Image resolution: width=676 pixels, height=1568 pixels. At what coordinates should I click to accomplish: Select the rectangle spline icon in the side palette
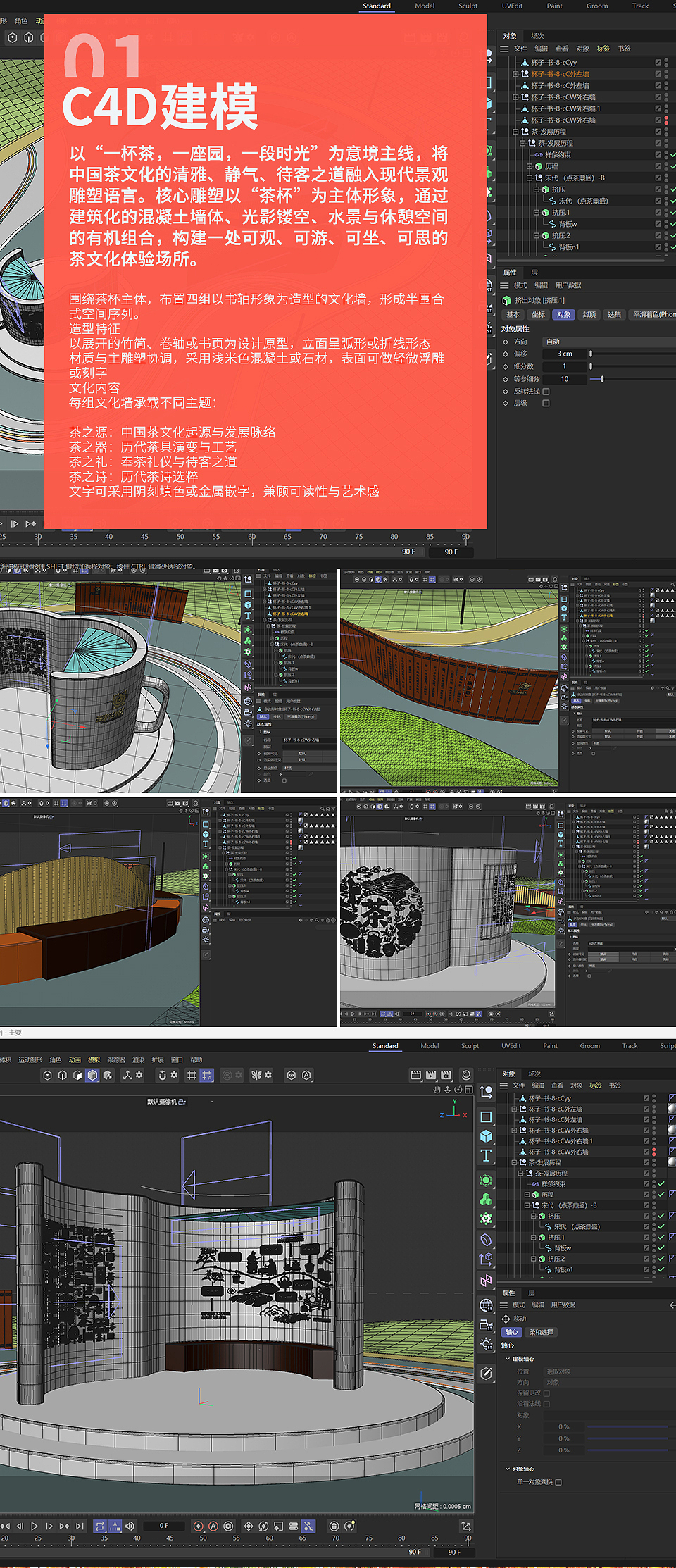[x=486, y=1116]
